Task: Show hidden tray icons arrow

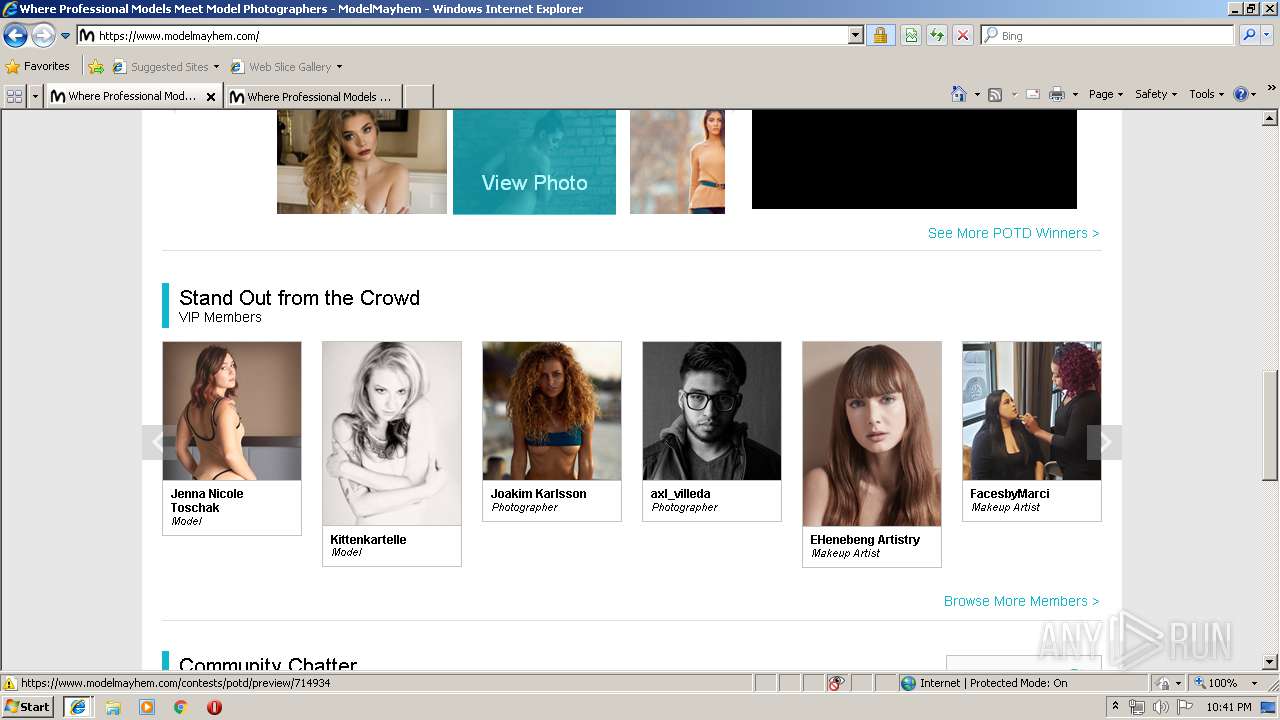Action: pyautogui.click(x=1115, y=707)
